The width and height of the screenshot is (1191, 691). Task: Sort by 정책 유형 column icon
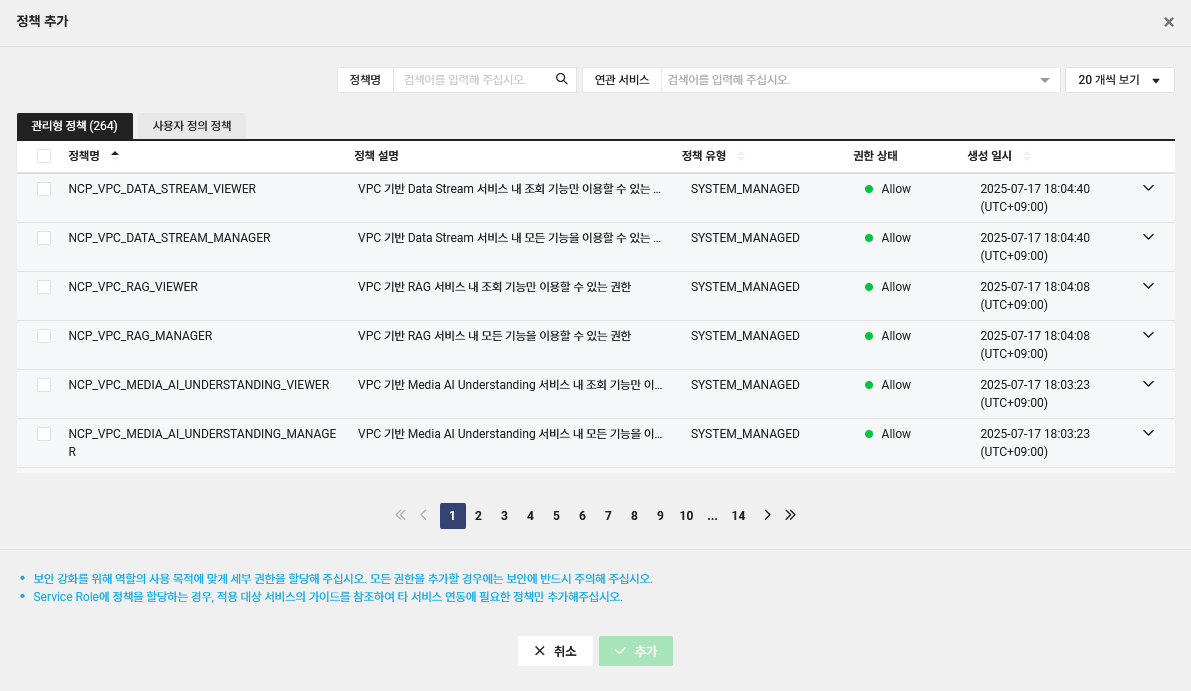coord(741,156)
